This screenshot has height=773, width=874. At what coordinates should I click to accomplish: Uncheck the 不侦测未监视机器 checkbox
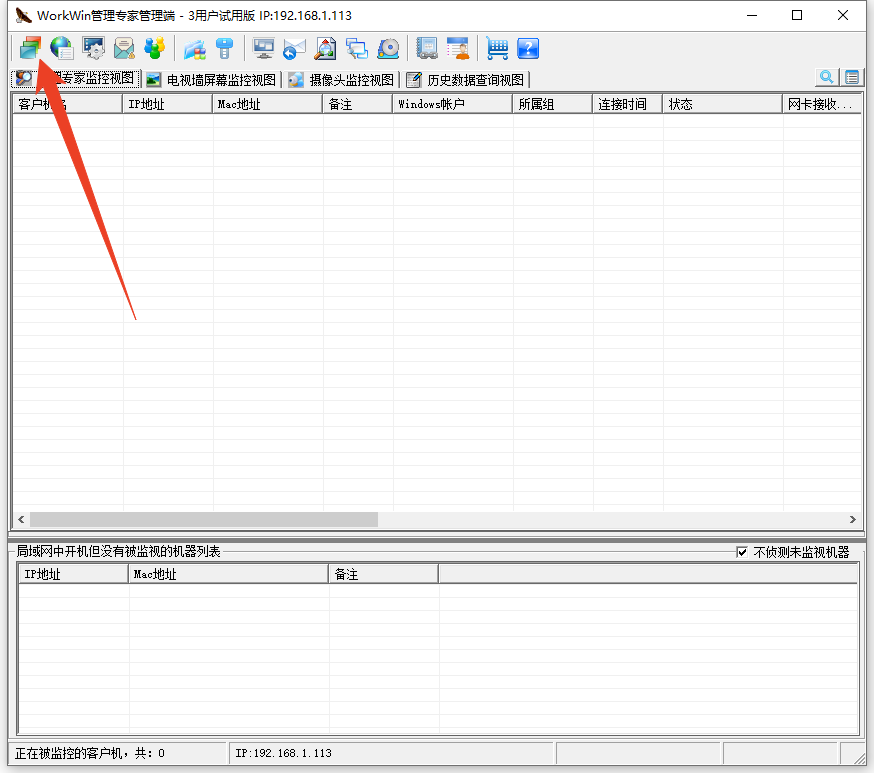coord(742,552)
